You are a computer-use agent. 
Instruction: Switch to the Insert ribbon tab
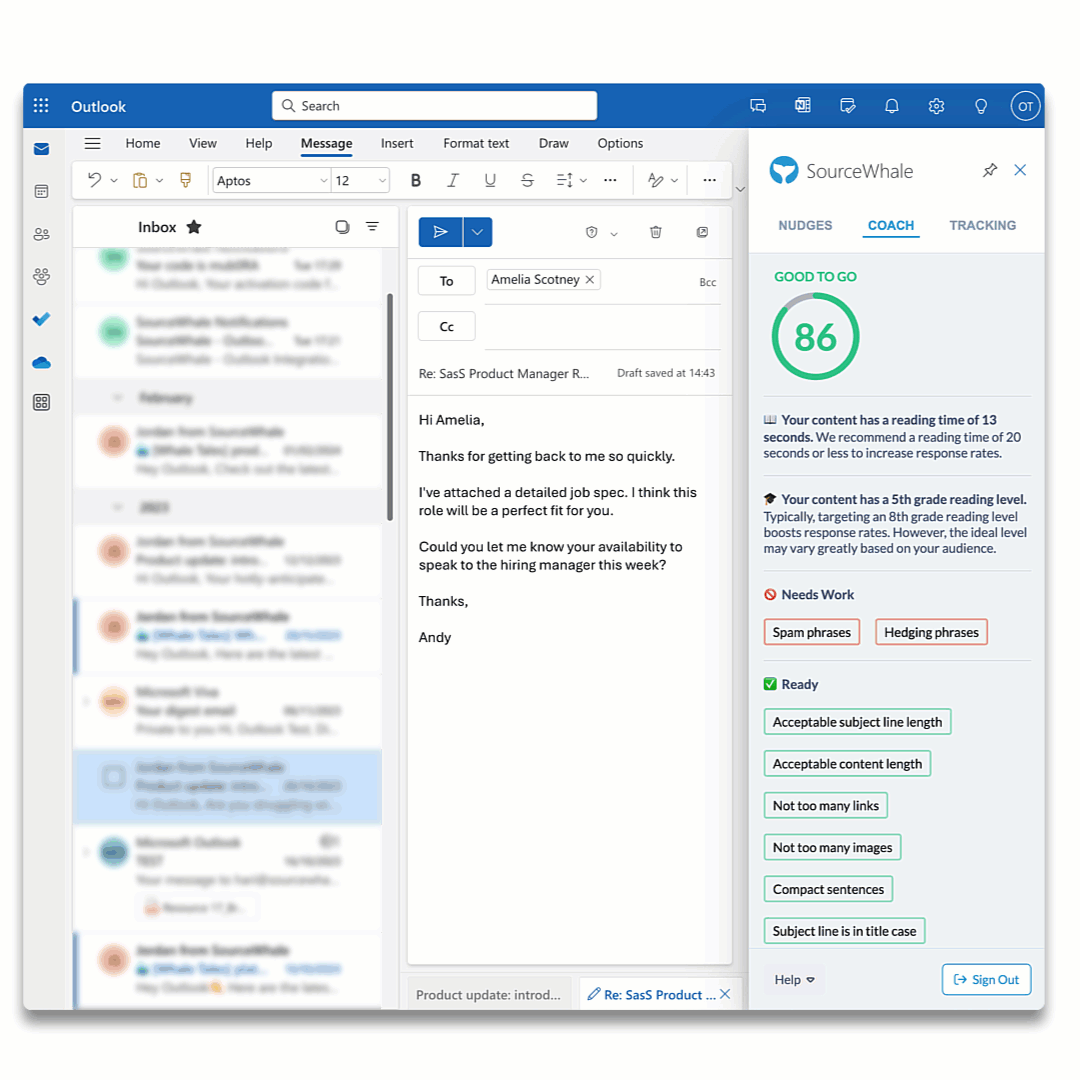pyautogui.click(x=397, y=143)
